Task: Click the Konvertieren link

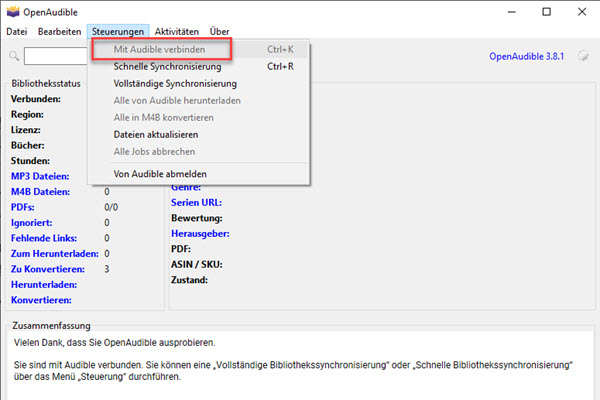Action: click(x=41, y=300)
